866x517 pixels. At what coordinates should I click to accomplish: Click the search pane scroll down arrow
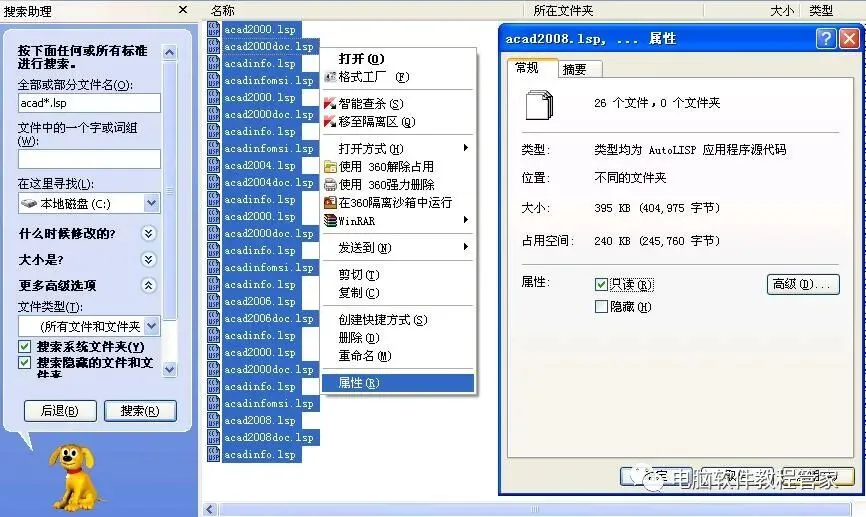(x=170, y=370)
